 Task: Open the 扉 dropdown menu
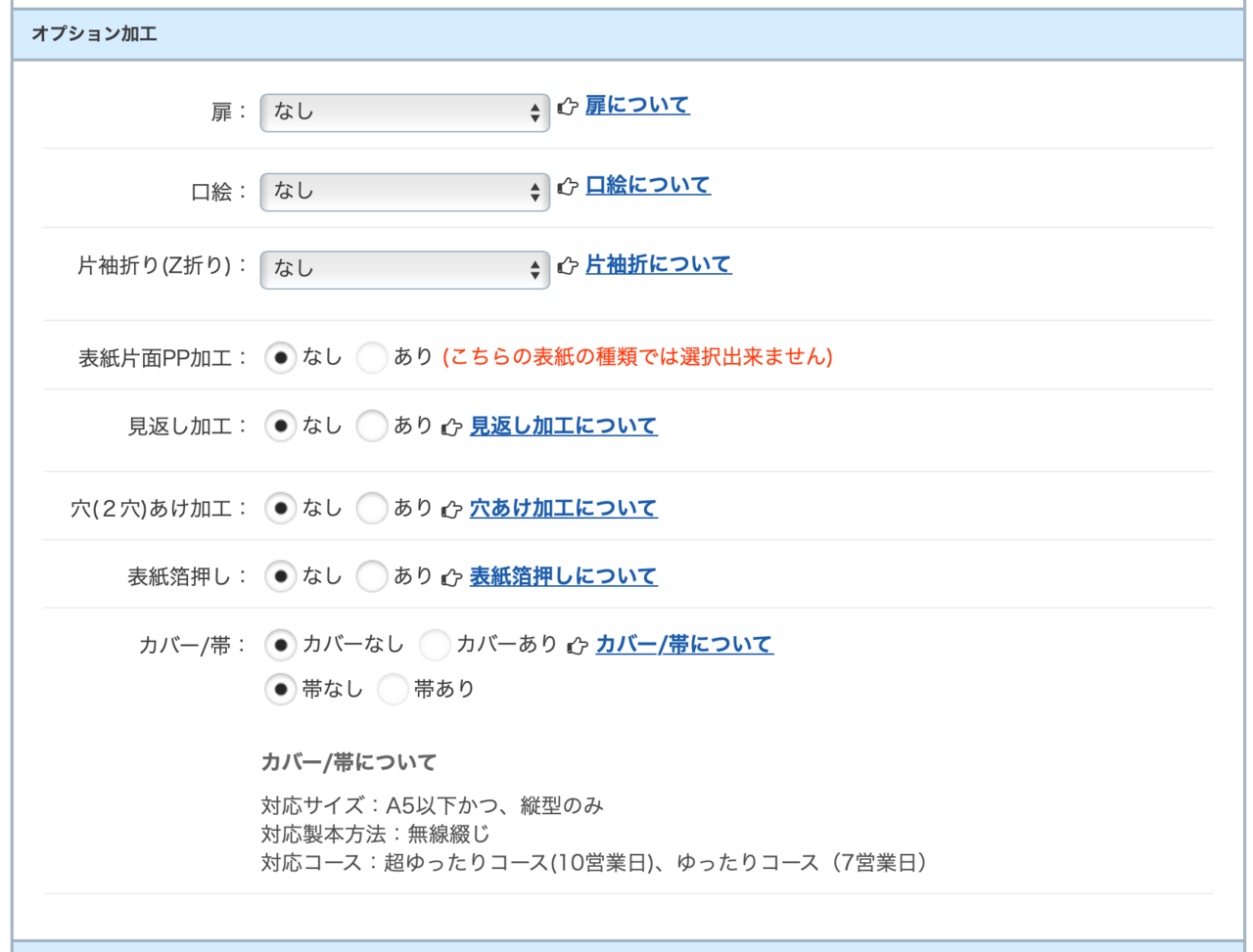click(403, 113)
